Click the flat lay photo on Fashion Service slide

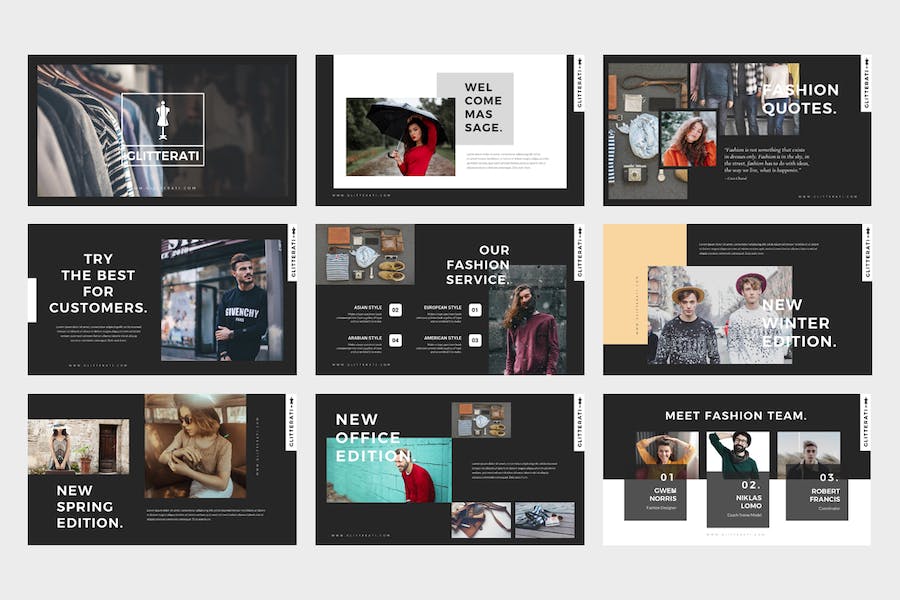click(365, 254)
